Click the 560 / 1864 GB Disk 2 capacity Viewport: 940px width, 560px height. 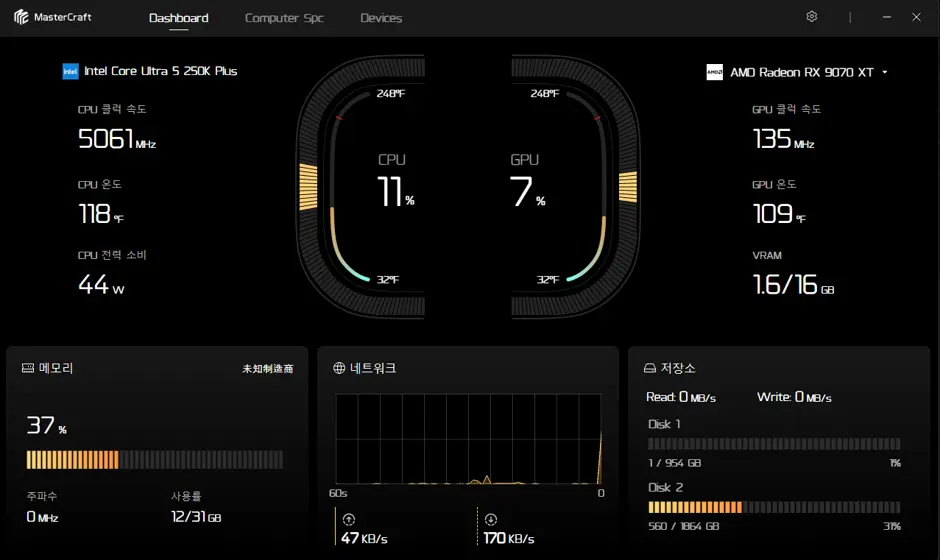(x=684, y=526)
